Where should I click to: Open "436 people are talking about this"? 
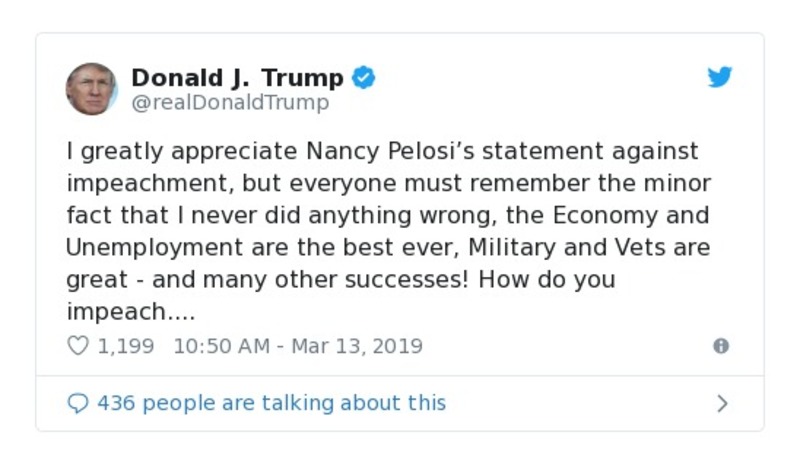pyautogui.click(x=271, y=403)
